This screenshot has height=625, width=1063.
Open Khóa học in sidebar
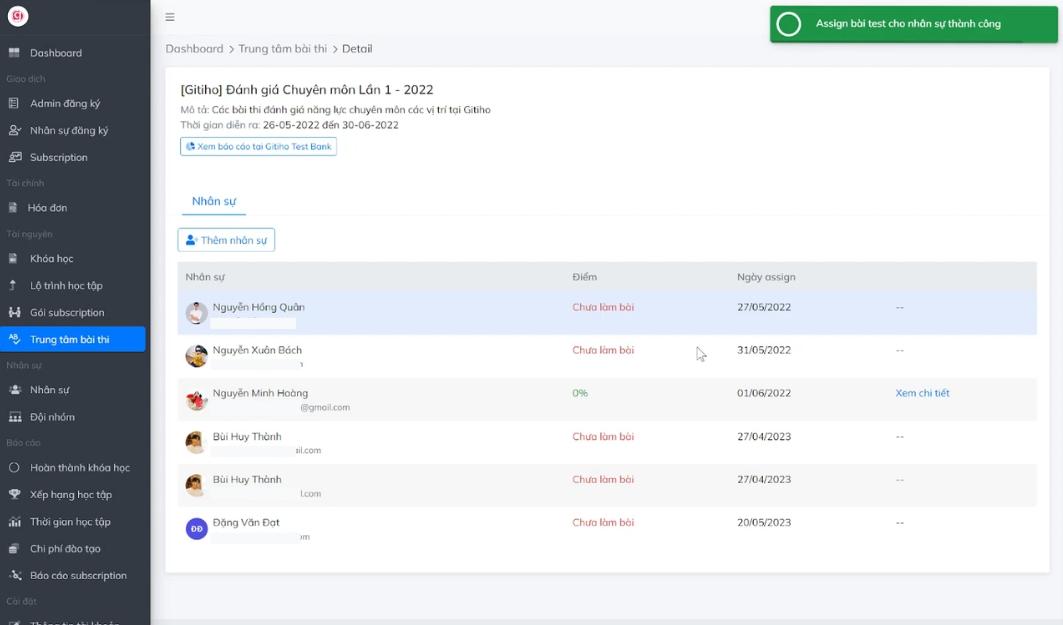[51, 259]
